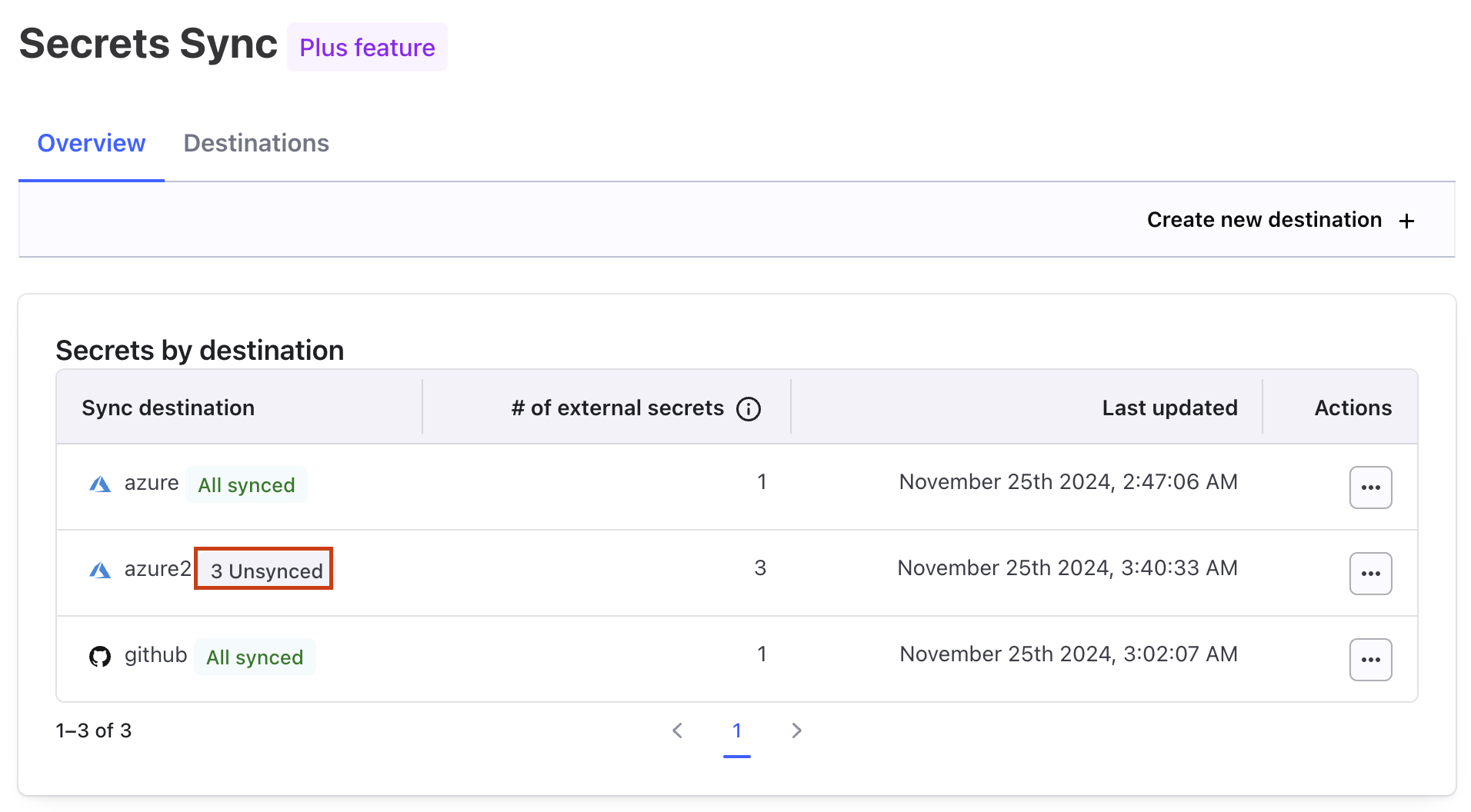Click the GitHub logo icon
This screenshot has width=1471, height=812.
100,657
